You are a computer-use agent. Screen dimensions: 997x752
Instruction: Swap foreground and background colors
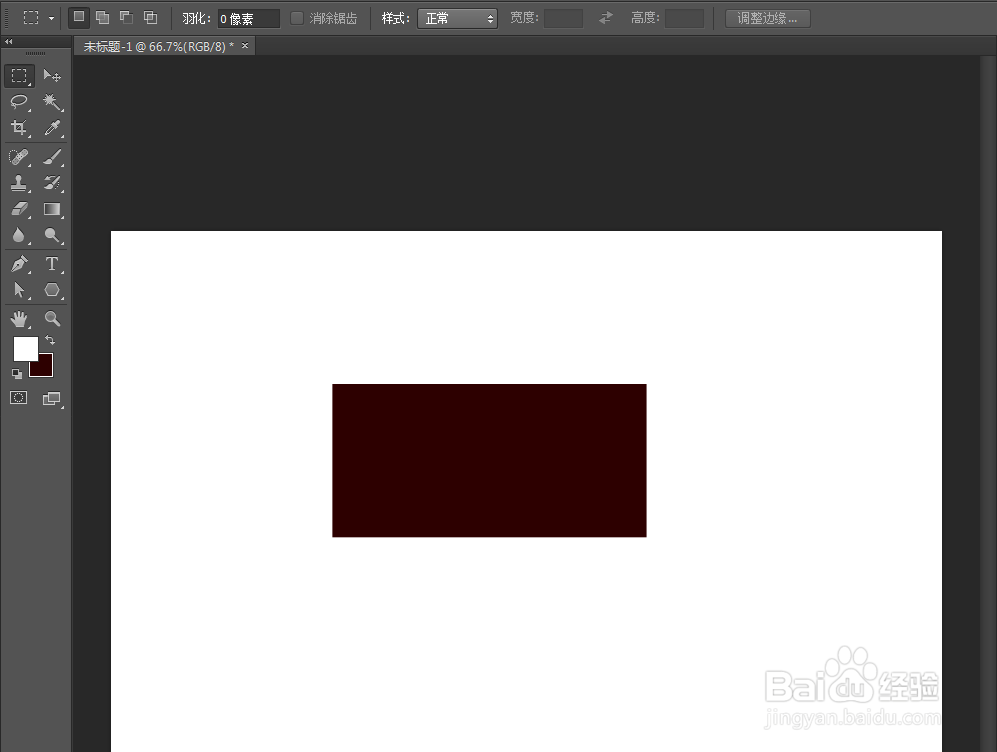click(x=50, y=341)
